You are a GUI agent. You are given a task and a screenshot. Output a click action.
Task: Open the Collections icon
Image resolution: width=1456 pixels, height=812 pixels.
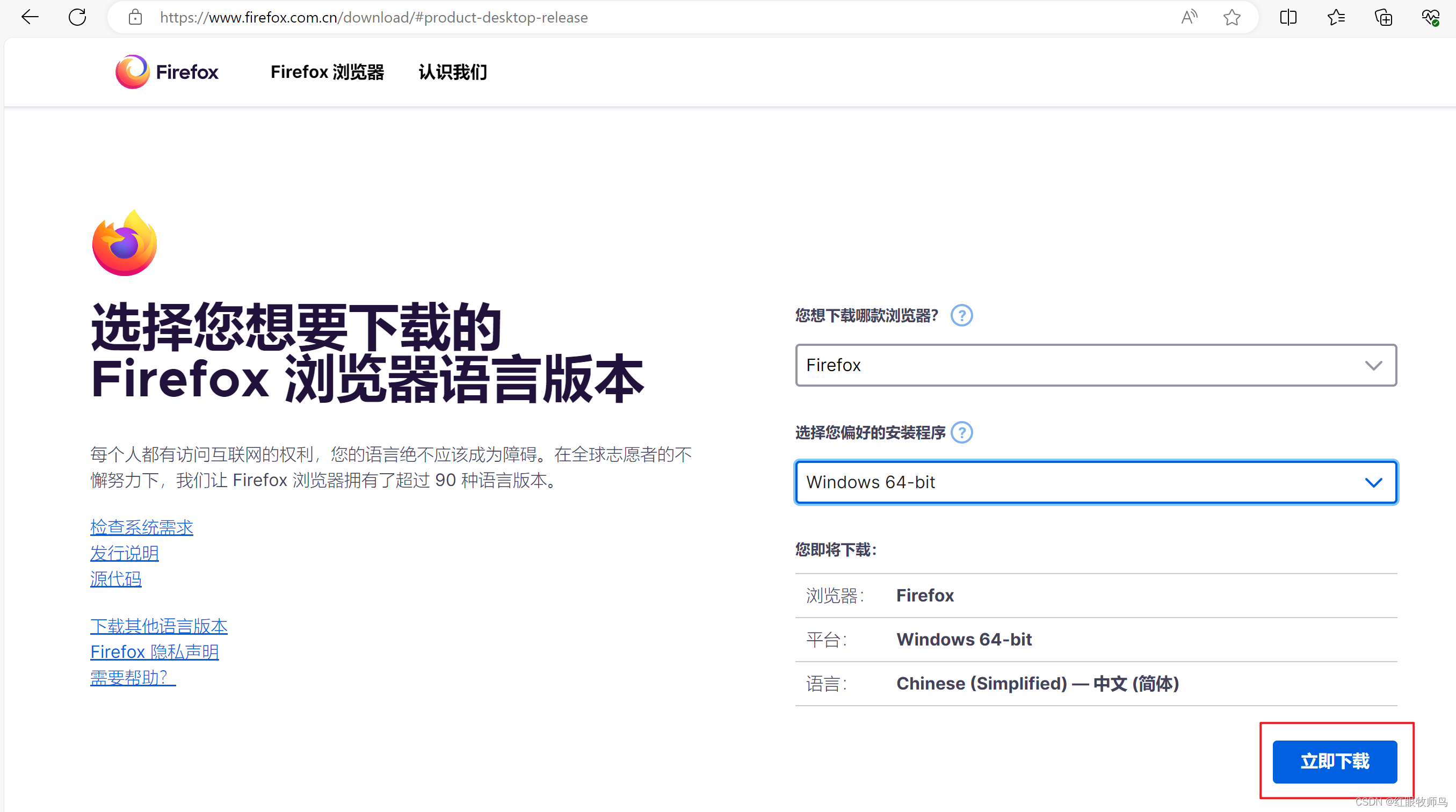(x=1383, y=17)
